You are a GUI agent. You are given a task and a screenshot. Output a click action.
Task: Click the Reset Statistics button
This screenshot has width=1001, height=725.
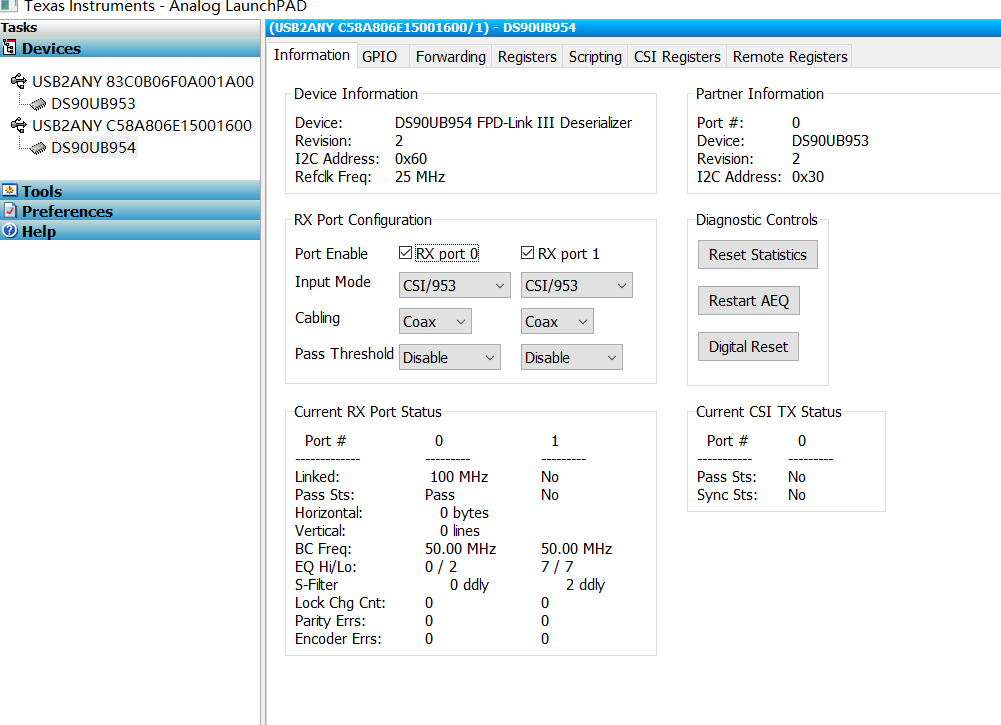click(x=758, y=255)
